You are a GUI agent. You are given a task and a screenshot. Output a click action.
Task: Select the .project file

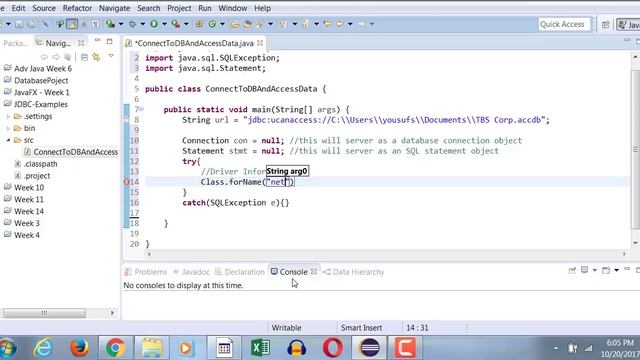pos(37,176)
